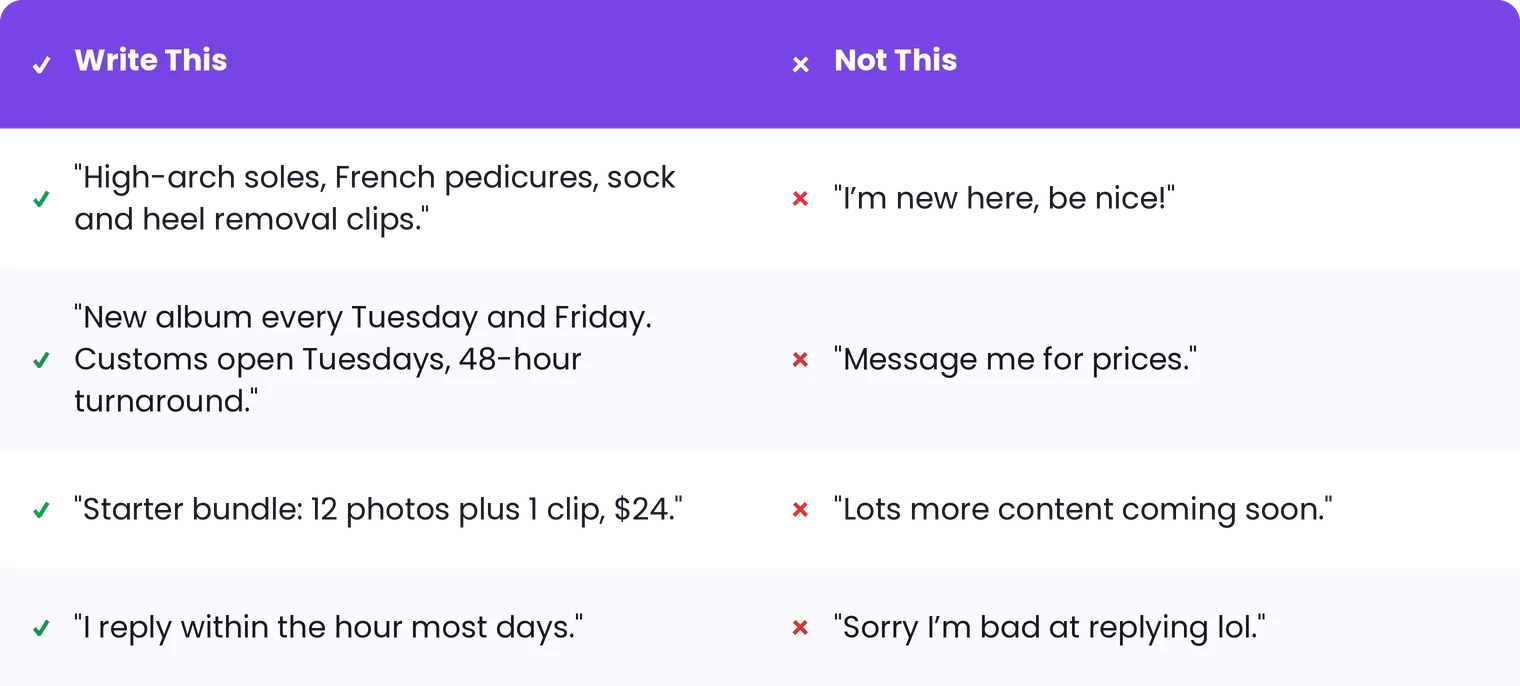The image size is (1520, 686).
Task: Click the High-arch soles, French pedicures text
Action: (x=375, y=198)
